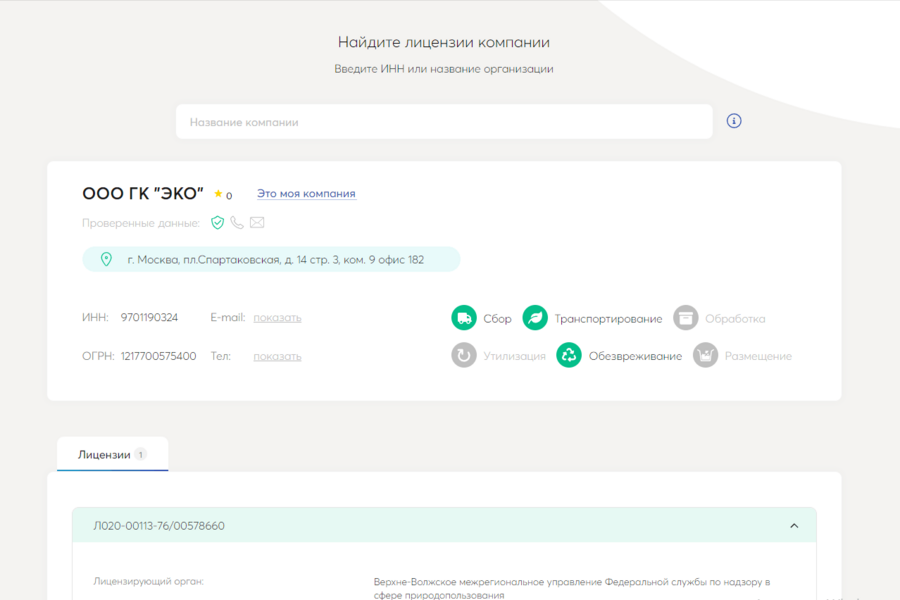This screenshot has width=900, height=600.
Task: Click the company name ООО ГК "ЭКО"
Action: pos(143,193)
